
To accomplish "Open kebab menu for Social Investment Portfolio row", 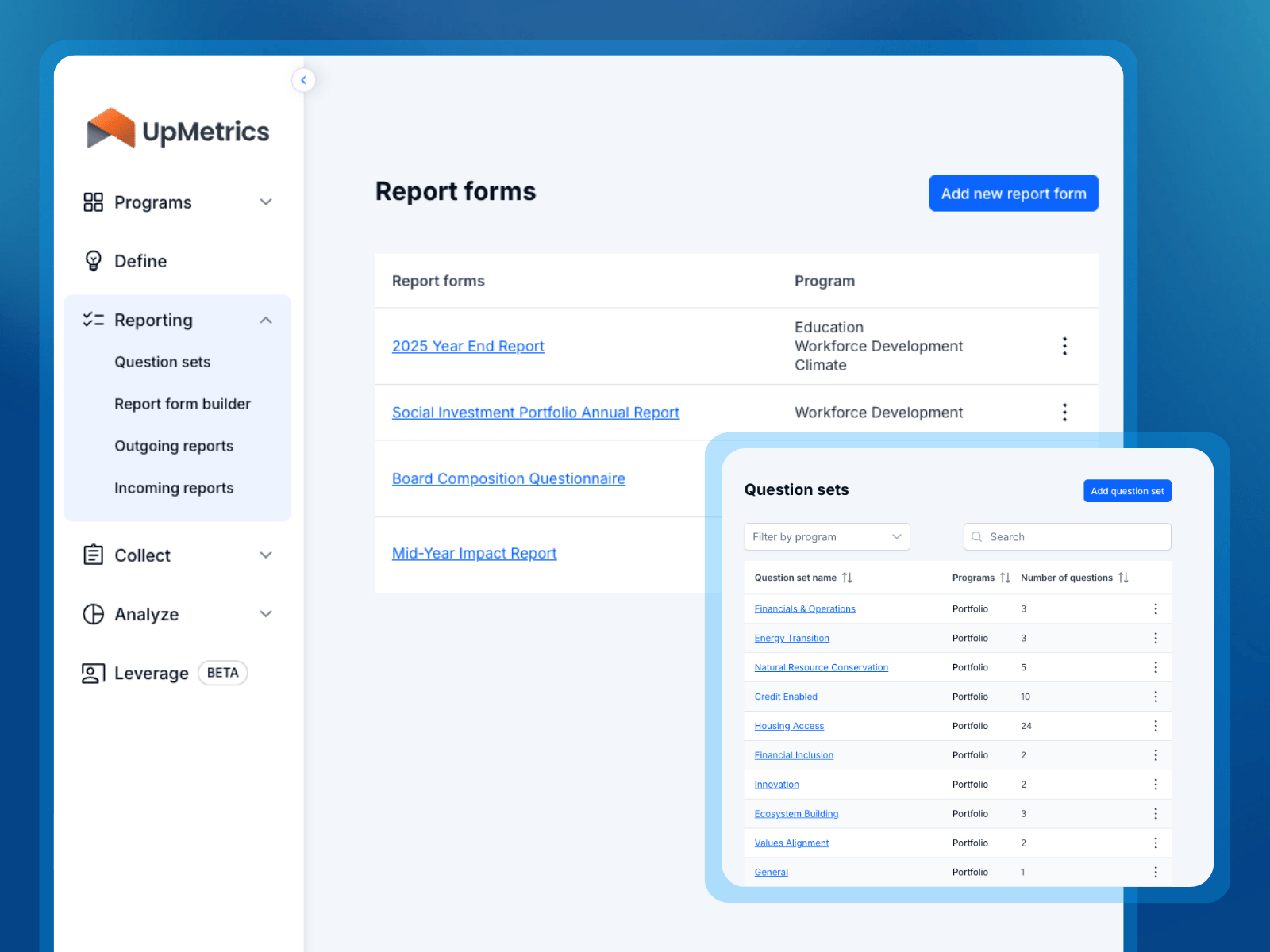I will 1064,413.
